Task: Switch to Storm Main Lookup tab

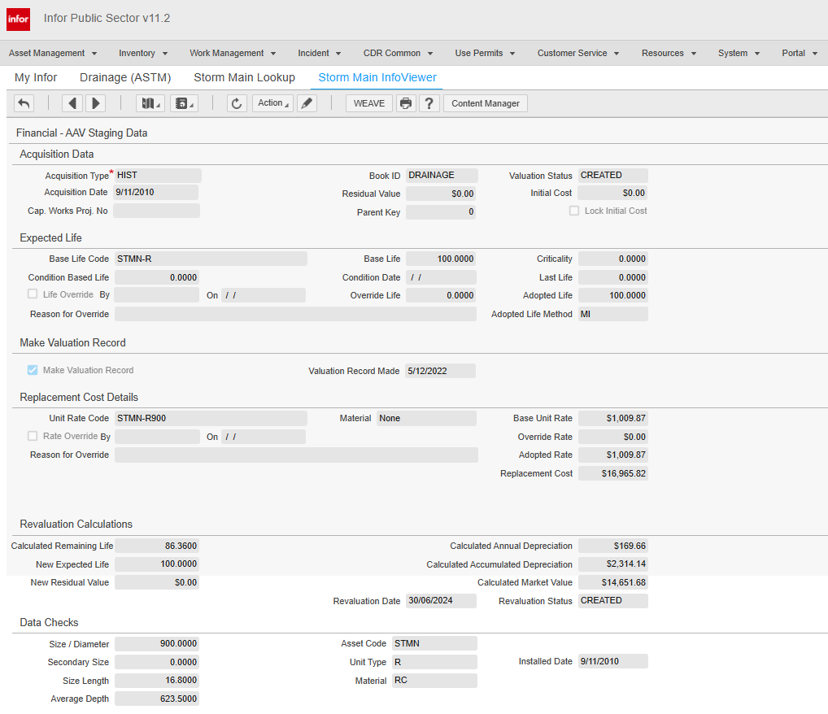Action: pos(244,77)
